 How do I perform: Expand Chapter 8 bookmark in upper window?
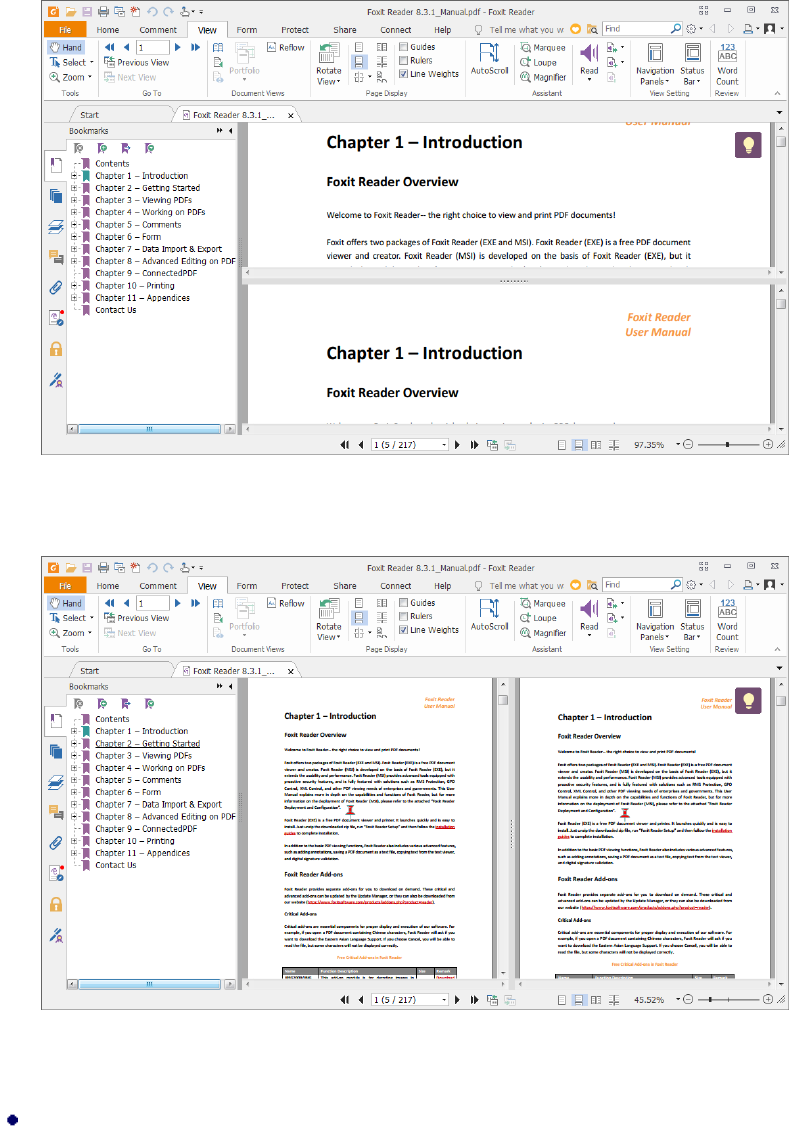74,262
